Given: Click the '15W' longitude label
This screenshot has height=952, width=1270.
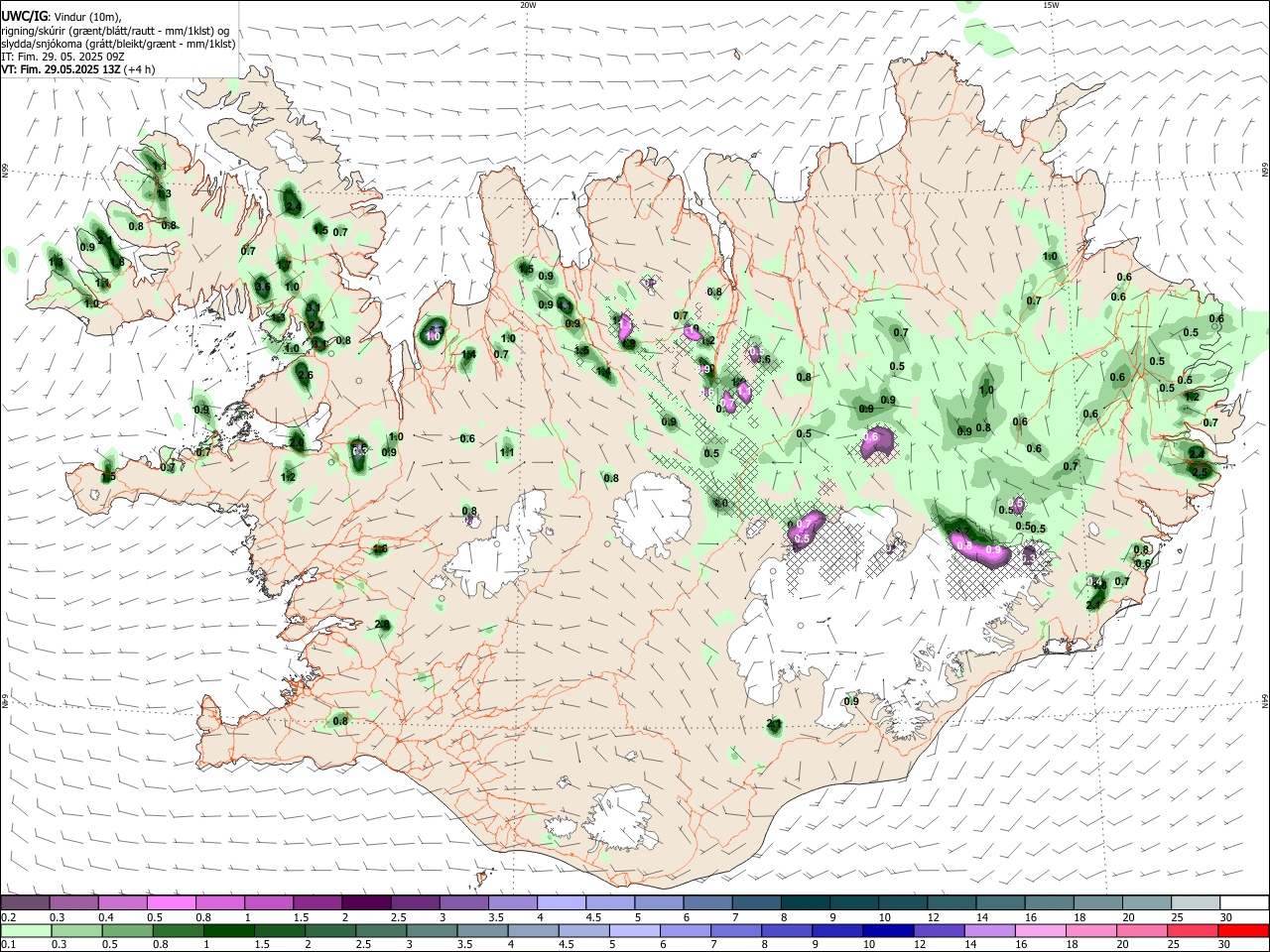Looking at the screenshot, I should coord(1051,5).
